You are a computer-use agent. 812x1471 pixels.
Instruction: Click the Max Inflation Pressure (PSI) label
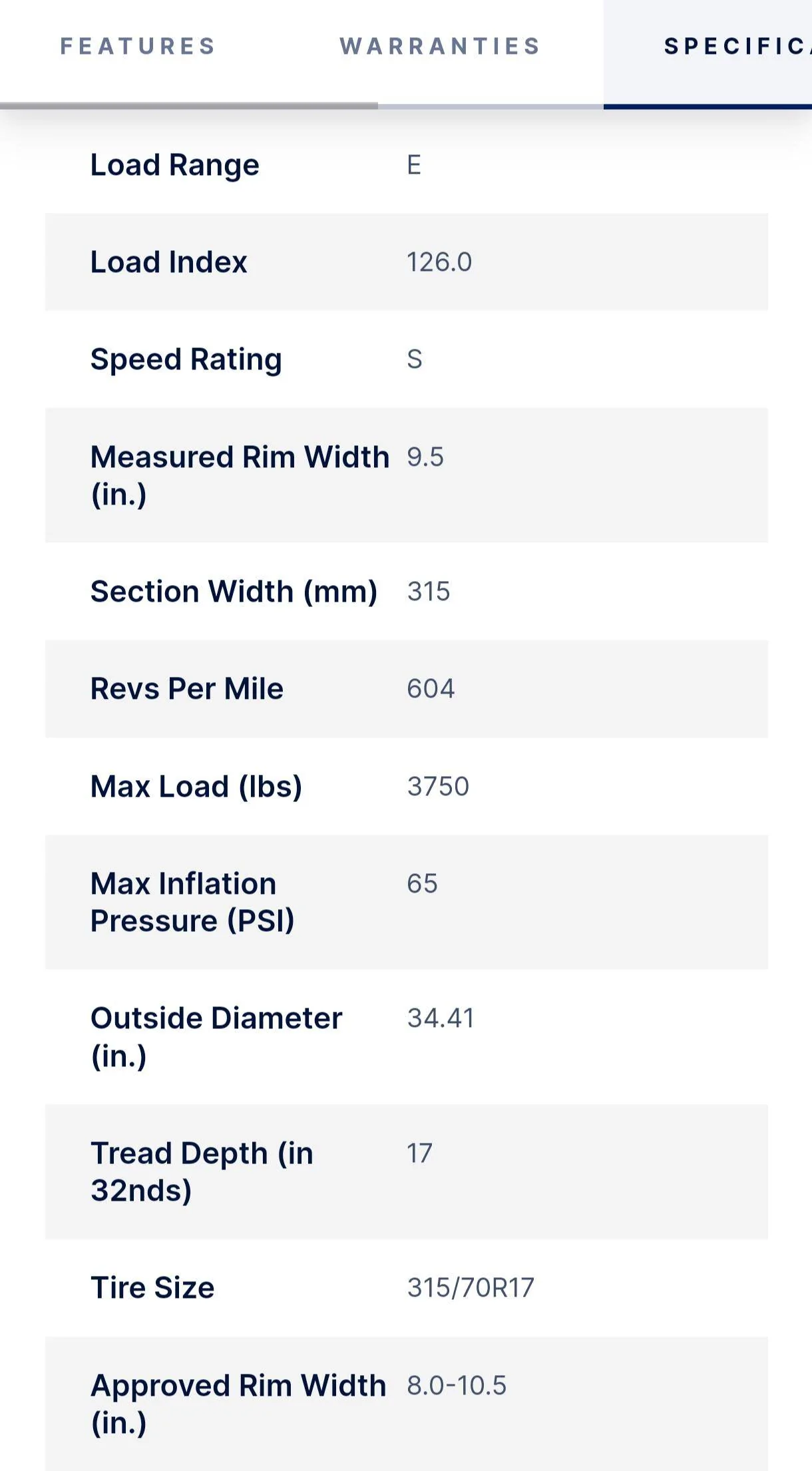tap(192, 903)
